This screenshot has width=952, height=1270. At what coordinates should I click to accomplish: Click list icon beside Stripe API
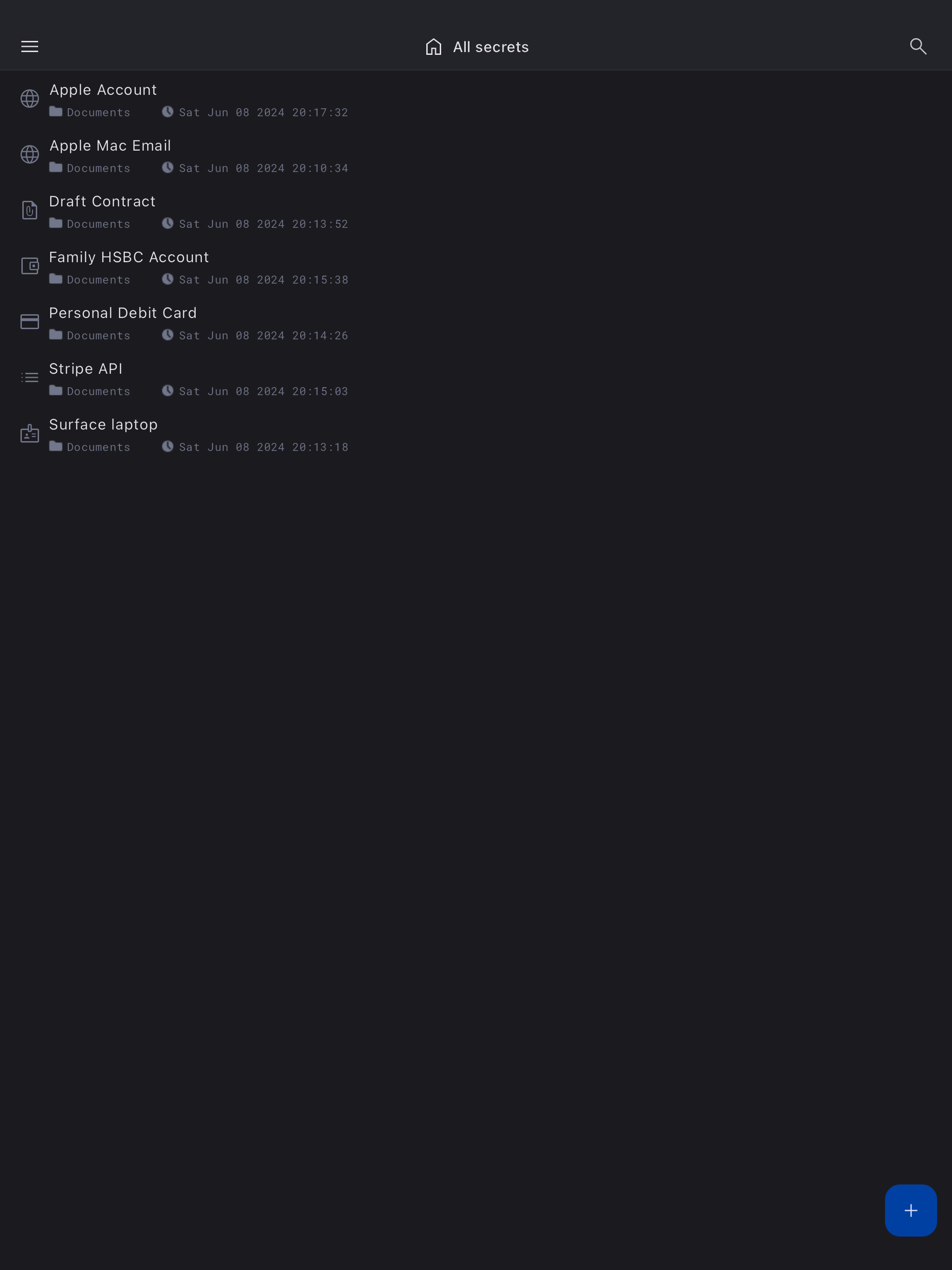tap(30, 377)
